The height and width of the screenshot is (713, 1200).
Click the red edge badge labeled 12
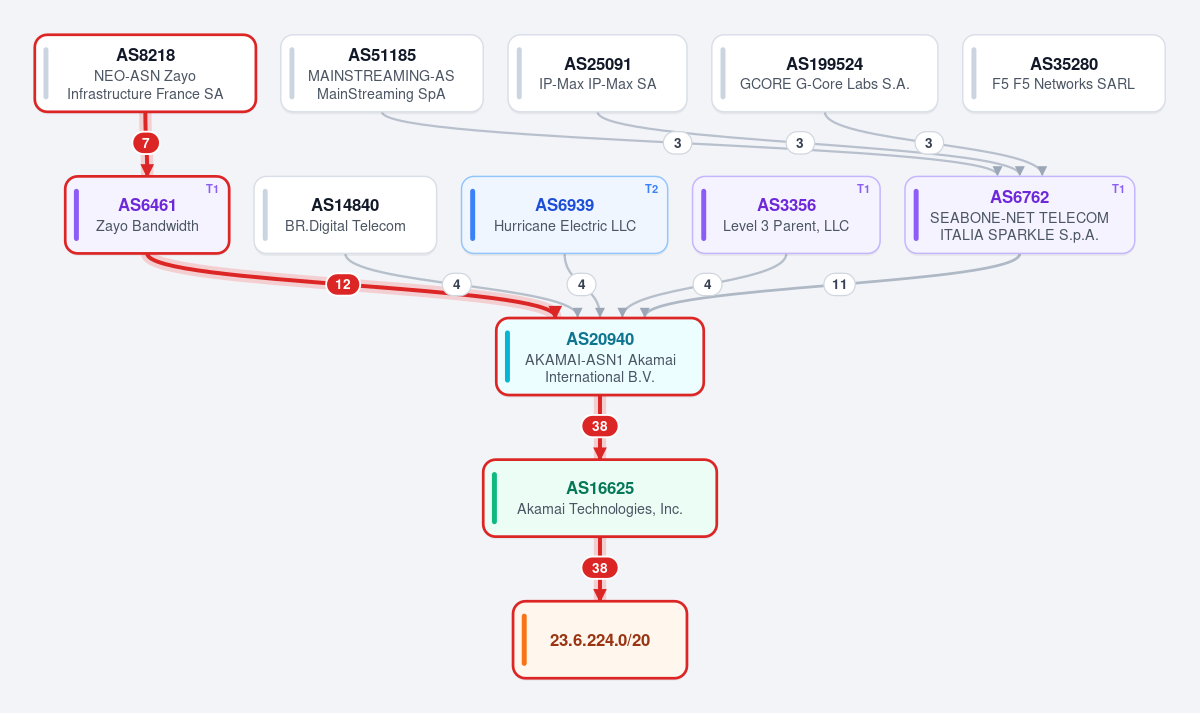click(x=343, y=285)
